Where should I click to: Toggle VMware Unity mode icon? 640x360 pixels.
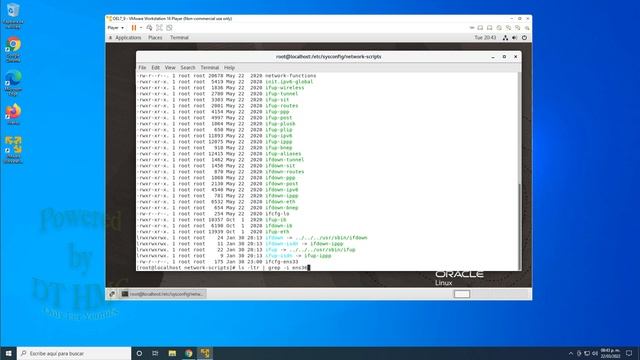point(169,28)
